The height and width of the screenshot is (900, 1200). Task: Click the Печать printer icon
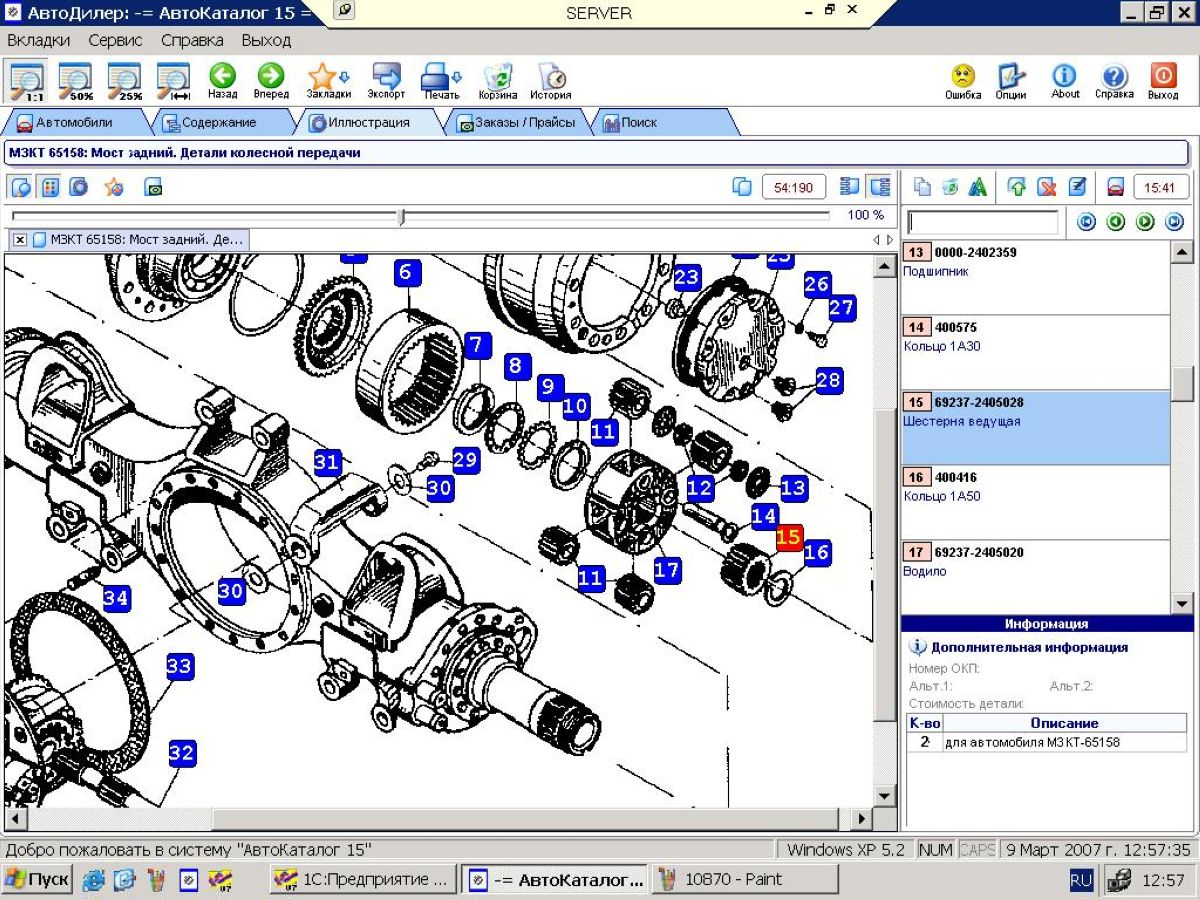pyautogui.click(x=441, y=80)
